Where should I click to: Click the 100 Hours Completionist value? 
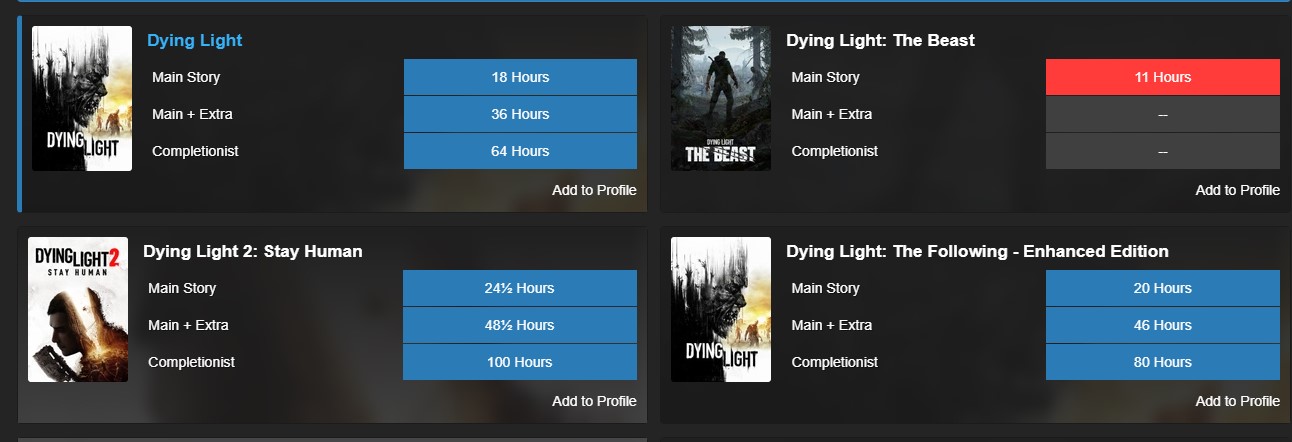[x=520, y=362]
